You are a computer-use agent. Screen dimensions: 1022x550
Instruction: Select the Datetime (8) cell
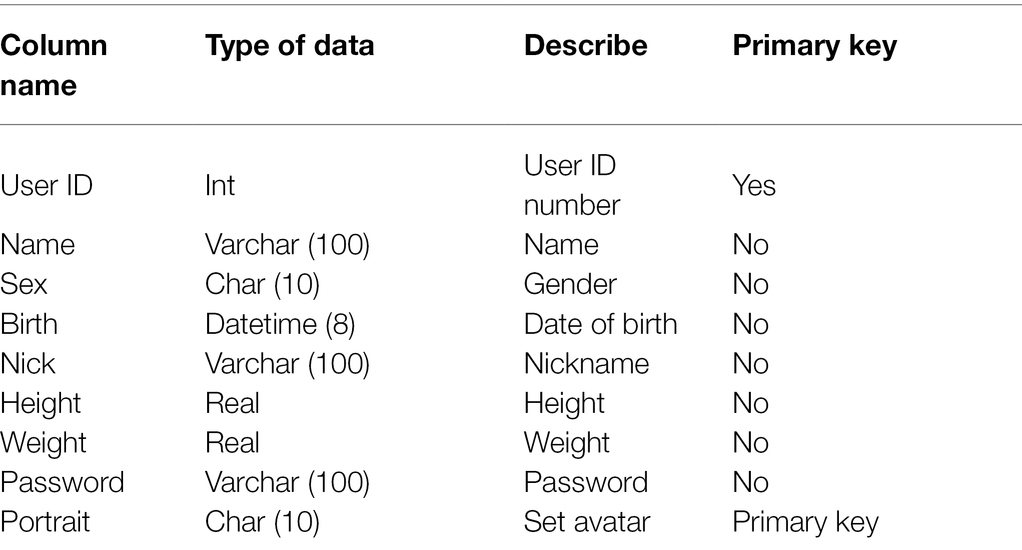pos(280,325)
